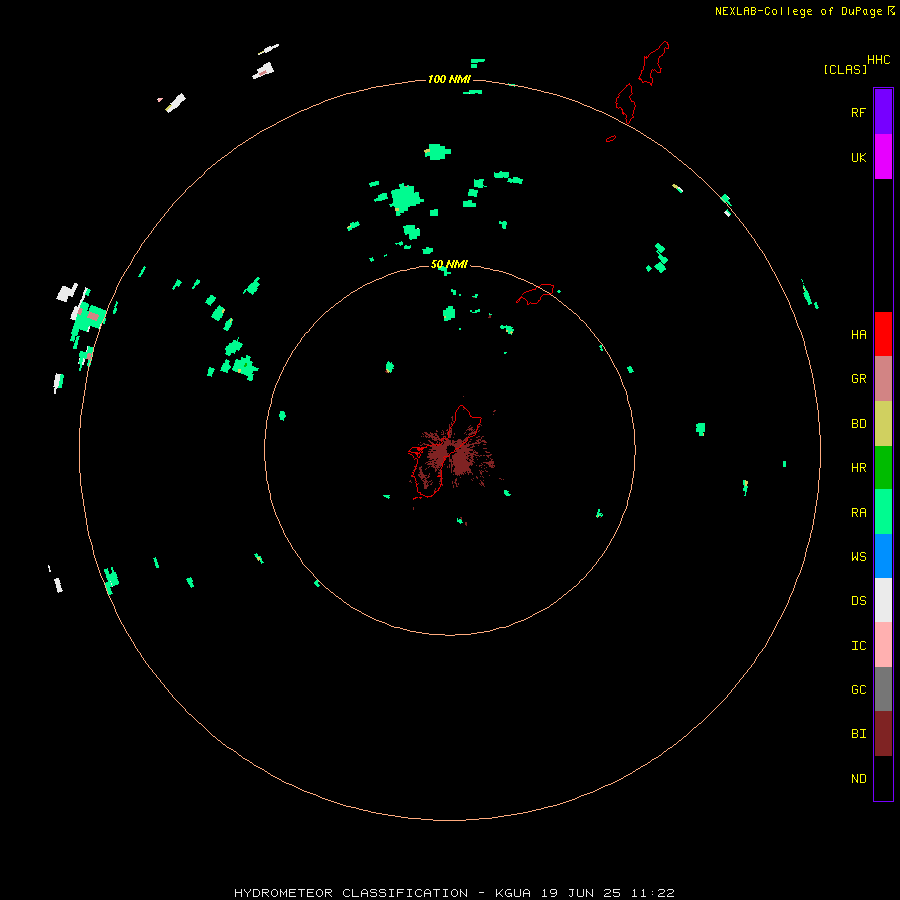Image resolution: width=900 pixels, height=900 pixels.
Task: Click the UK legend label
Action: (x=858, y=157)
